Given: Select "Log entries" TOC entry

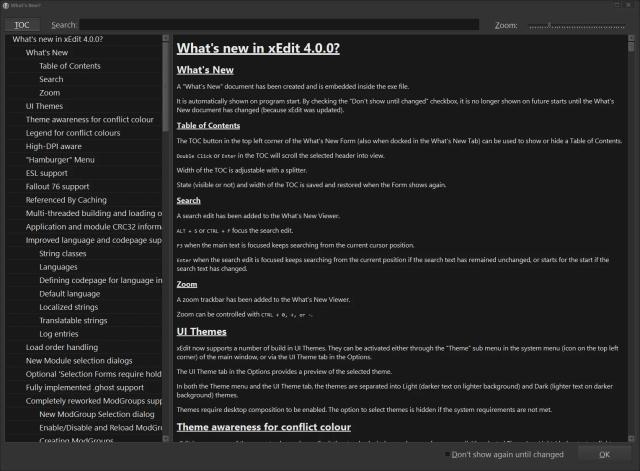Looking at the screenshot, I should coord(59,334).
